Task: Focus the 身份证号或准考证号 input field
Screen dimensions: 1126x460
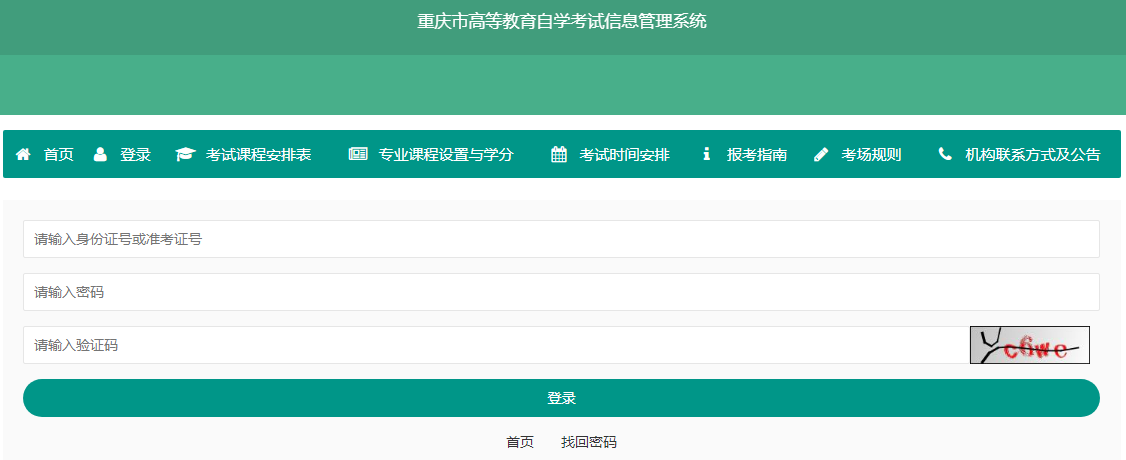Action: click(562, 239)
